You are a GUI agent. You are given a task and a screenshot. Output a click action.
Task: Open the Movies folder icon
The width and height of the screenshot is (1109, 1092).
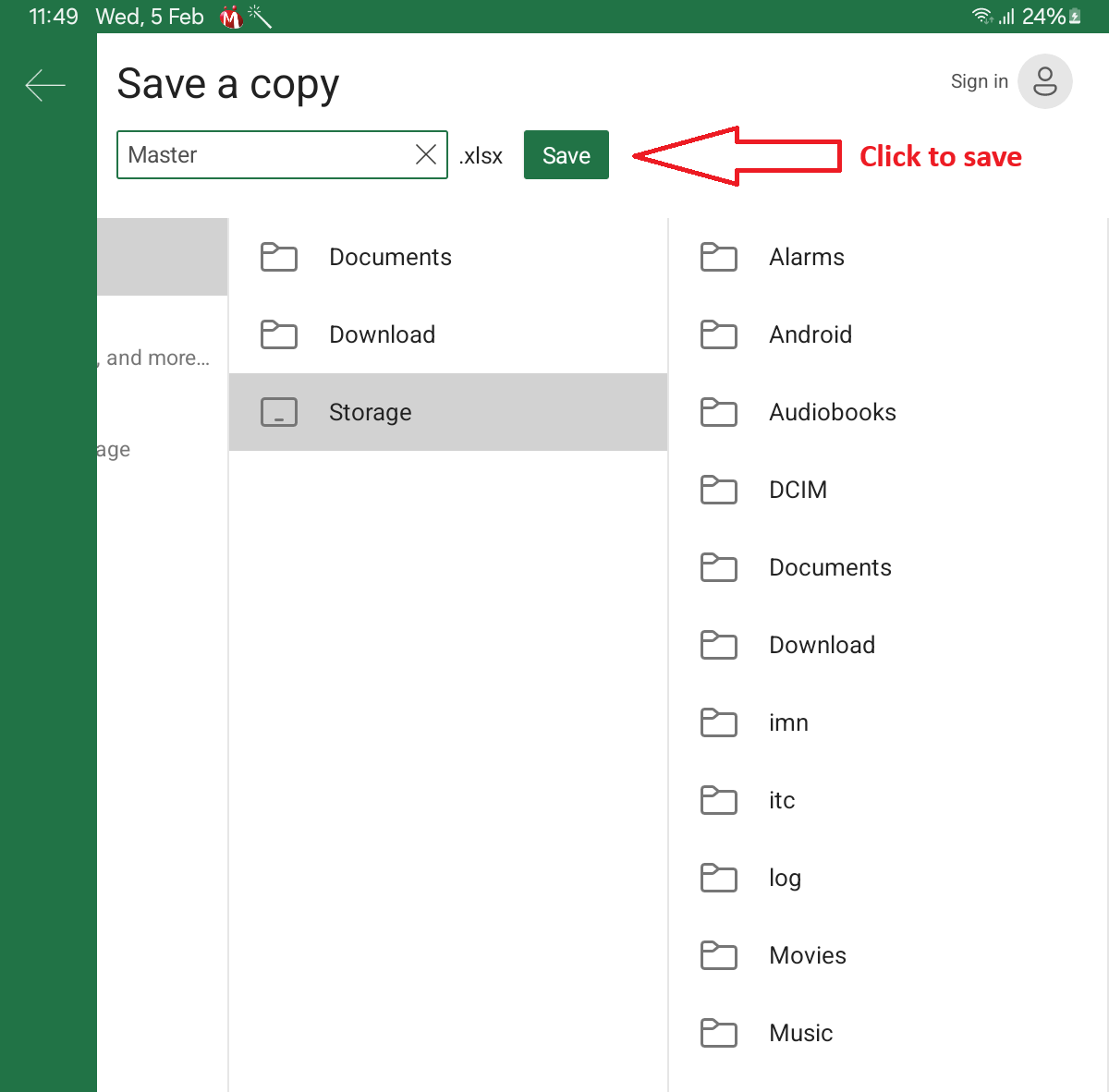point(719,955)
